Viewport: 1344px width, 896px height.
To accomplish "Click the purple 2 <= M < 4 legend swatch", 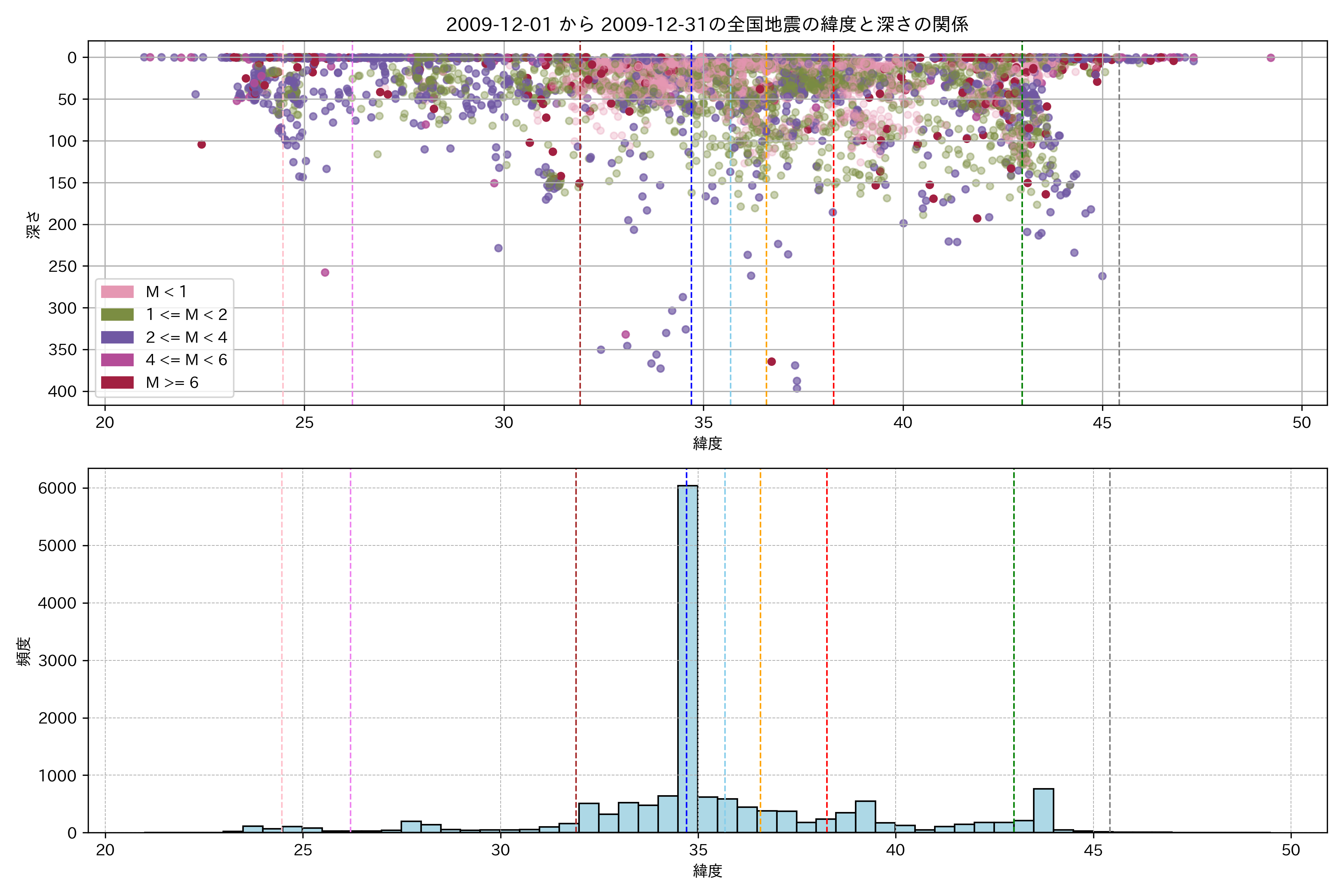I will click(x=117, y=337).
